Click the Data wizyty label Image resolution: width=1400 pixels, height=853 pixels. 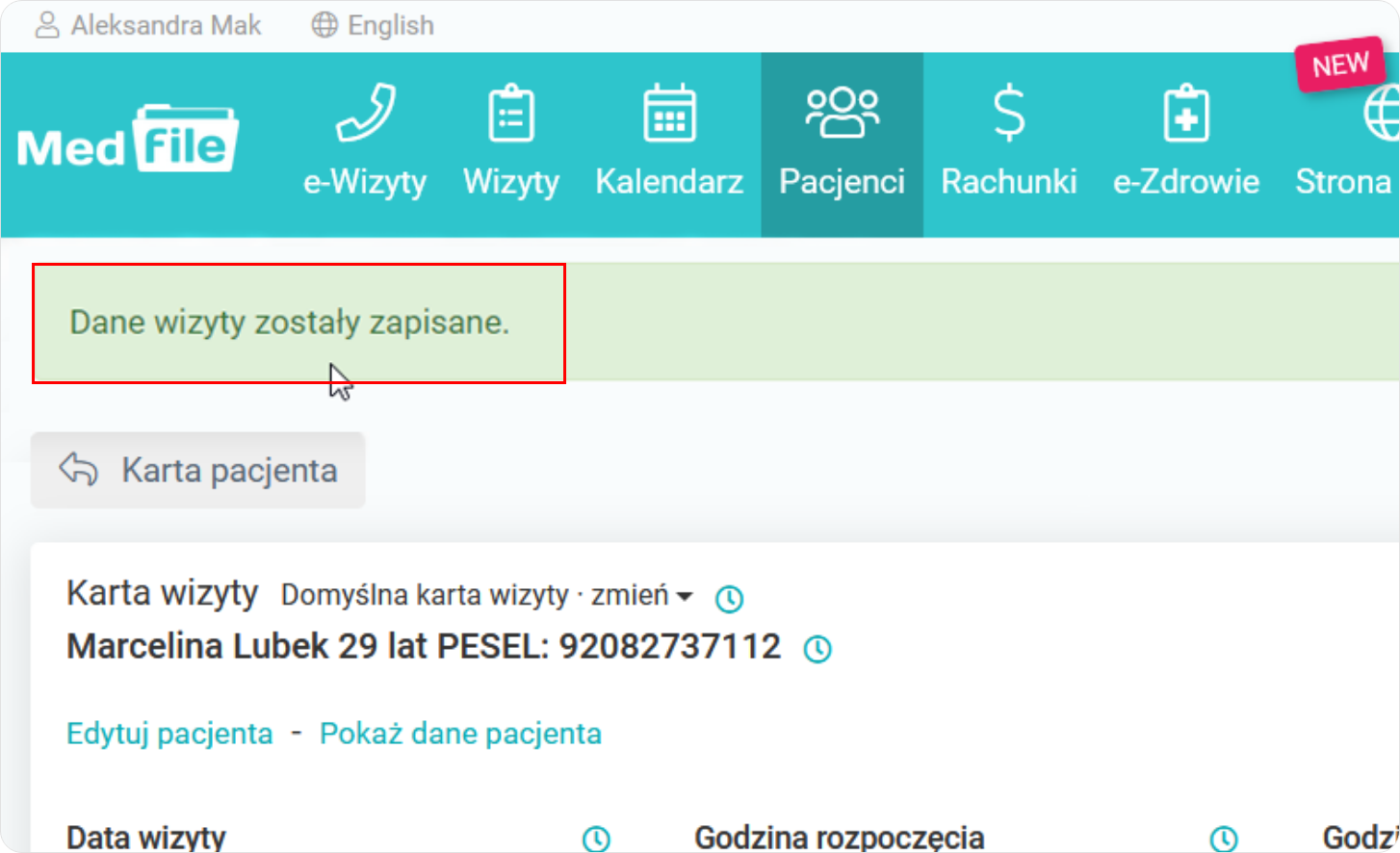pyautogui.click(x=146, y=838)
